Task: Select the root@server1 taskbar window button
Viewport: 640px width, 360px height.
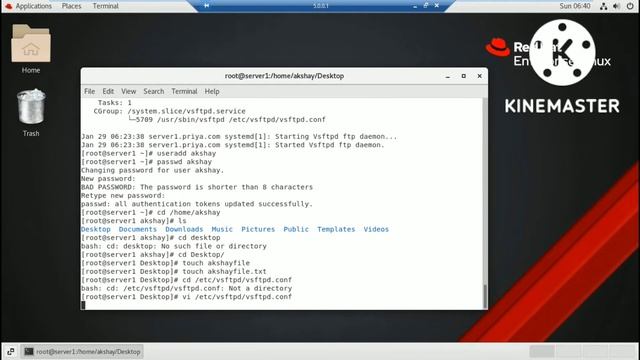Action: coord(82,351)
